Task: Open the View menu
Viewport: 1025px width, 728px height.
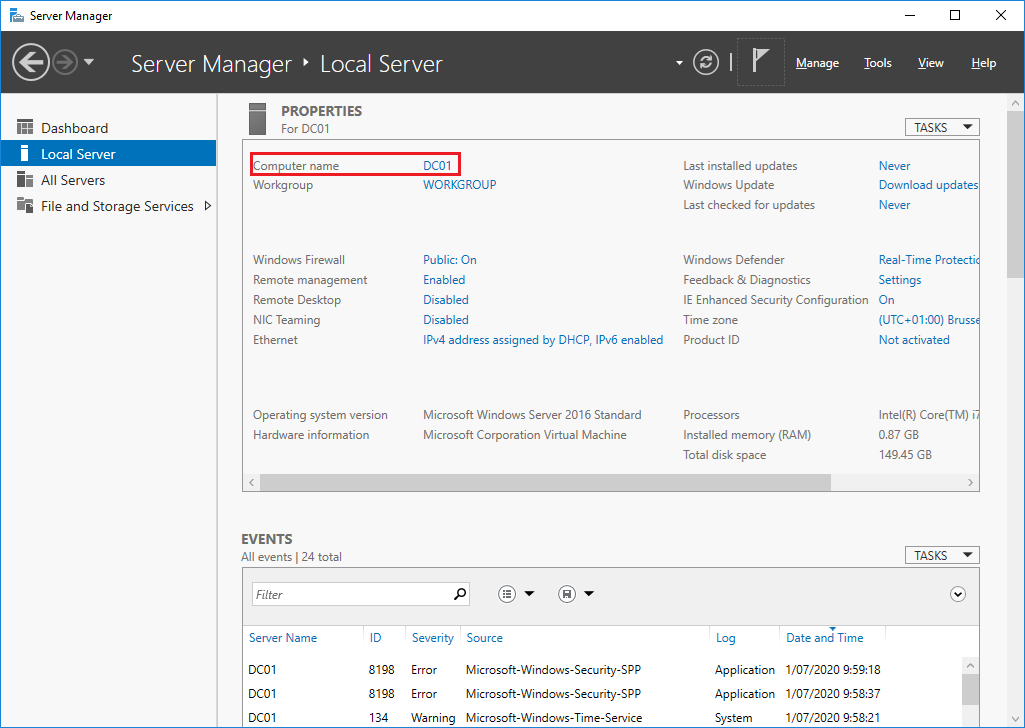Action: click(930, 63)
